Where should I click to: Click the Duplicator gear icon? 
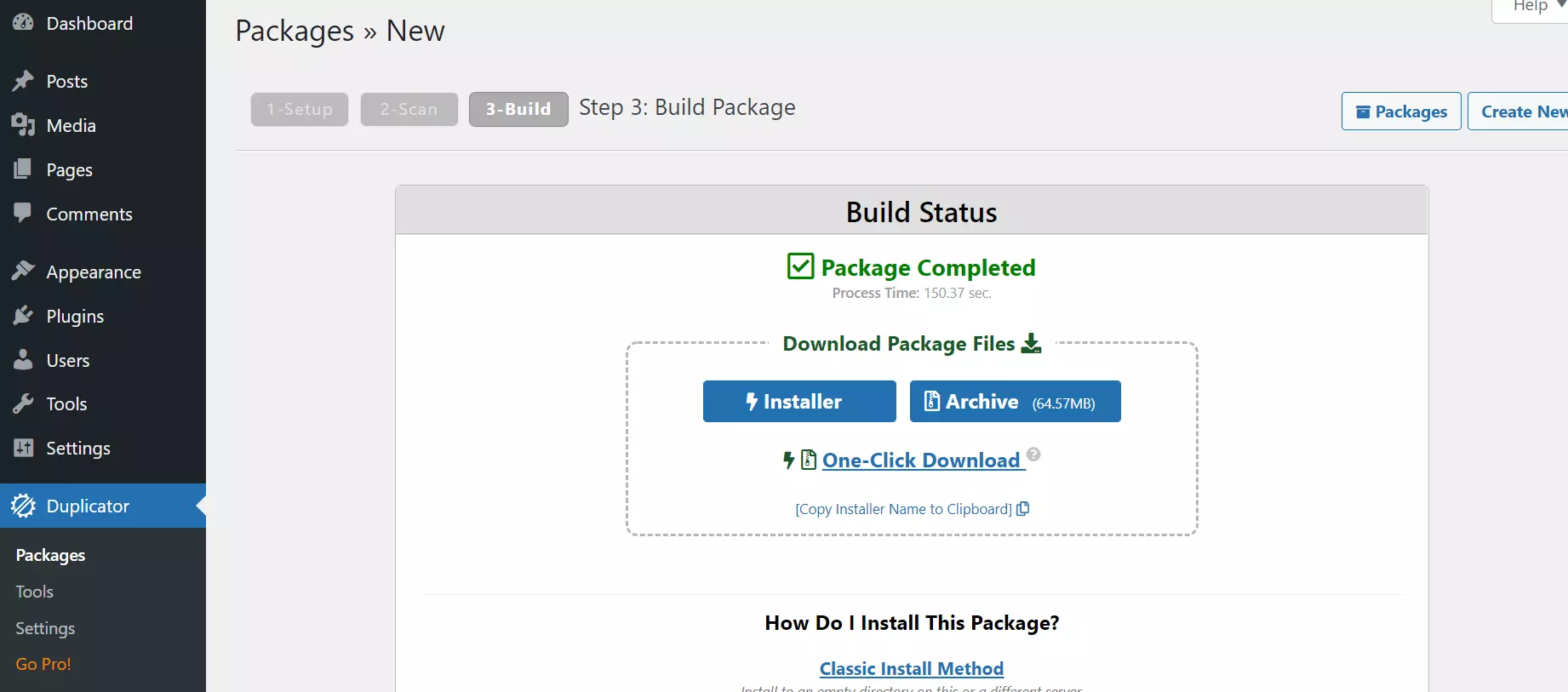[x=23, y=506]
